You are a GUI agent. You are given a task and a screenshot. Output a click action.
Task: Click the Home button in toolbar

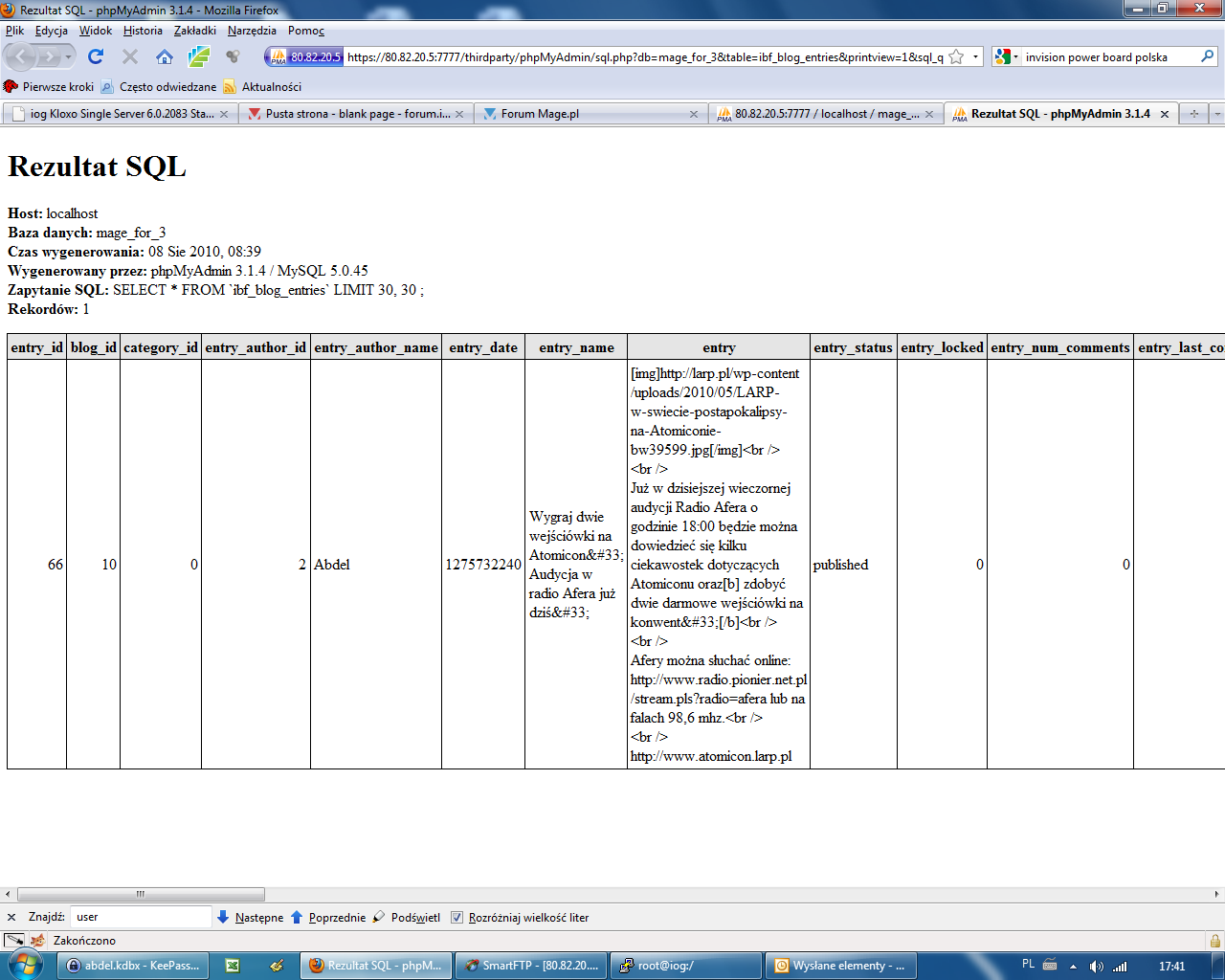click(165, 57)
